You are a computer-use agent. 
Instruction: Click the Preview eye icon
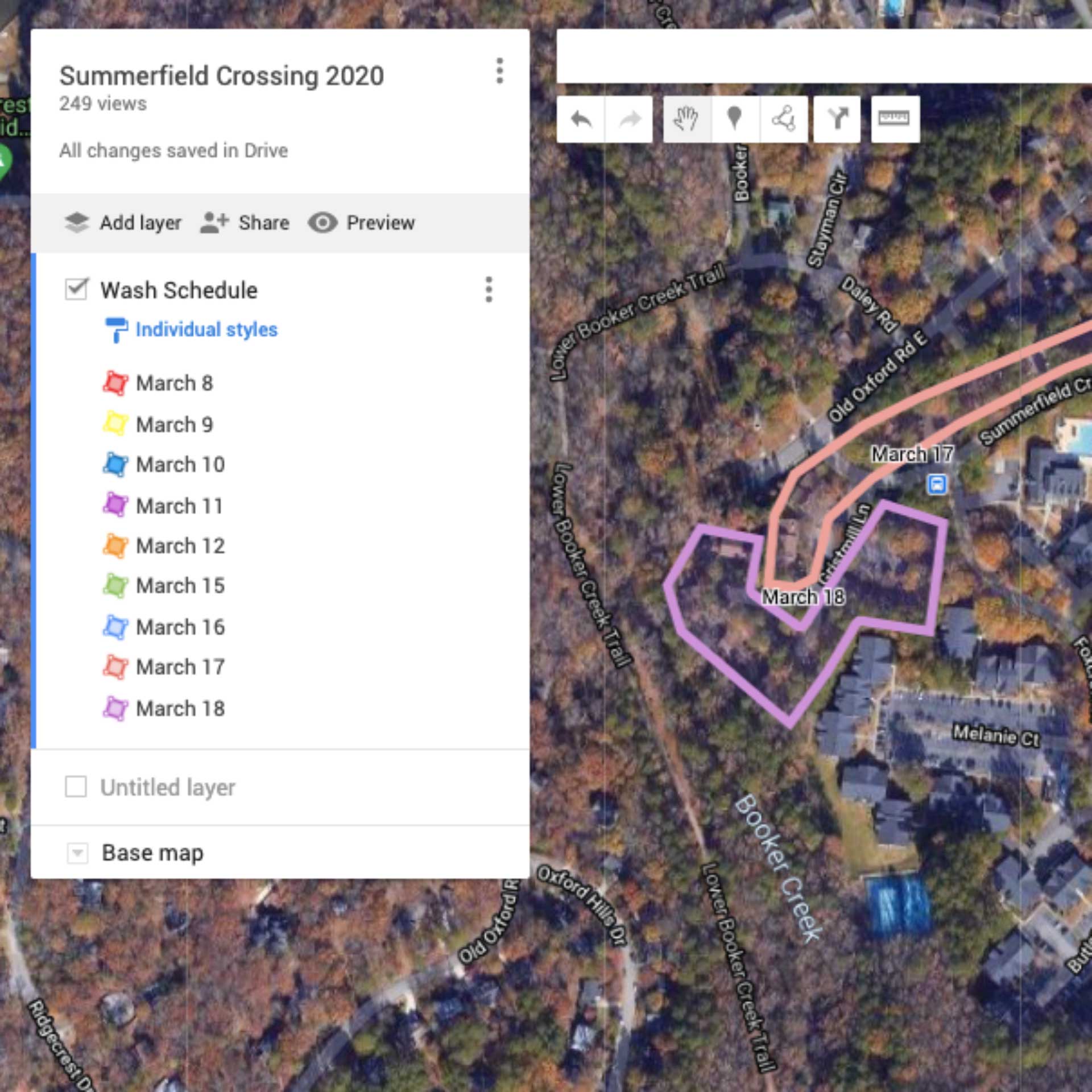(322, 222)
